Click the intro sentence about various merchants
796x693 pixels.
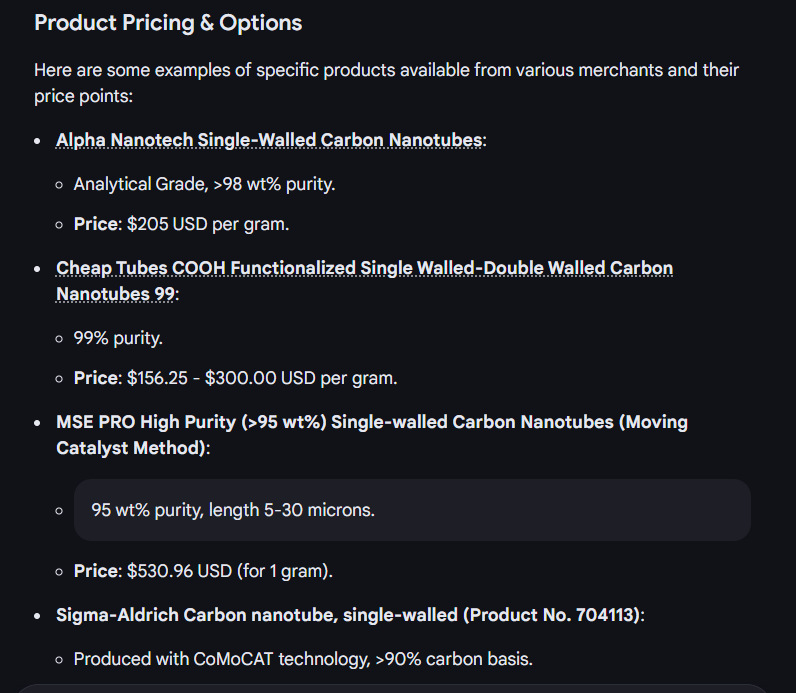click(x=386, y=70)
